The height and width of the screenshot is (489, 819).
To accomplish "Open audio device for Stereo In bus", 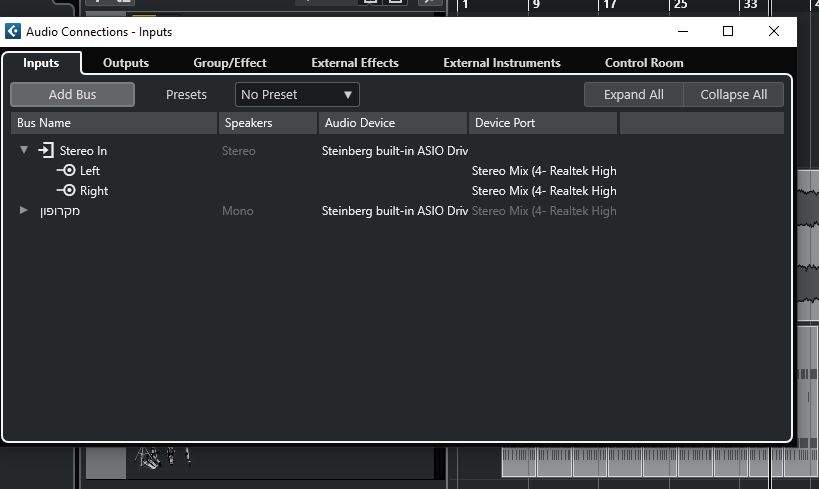I will pyautogui.click(x=394, y=151).
